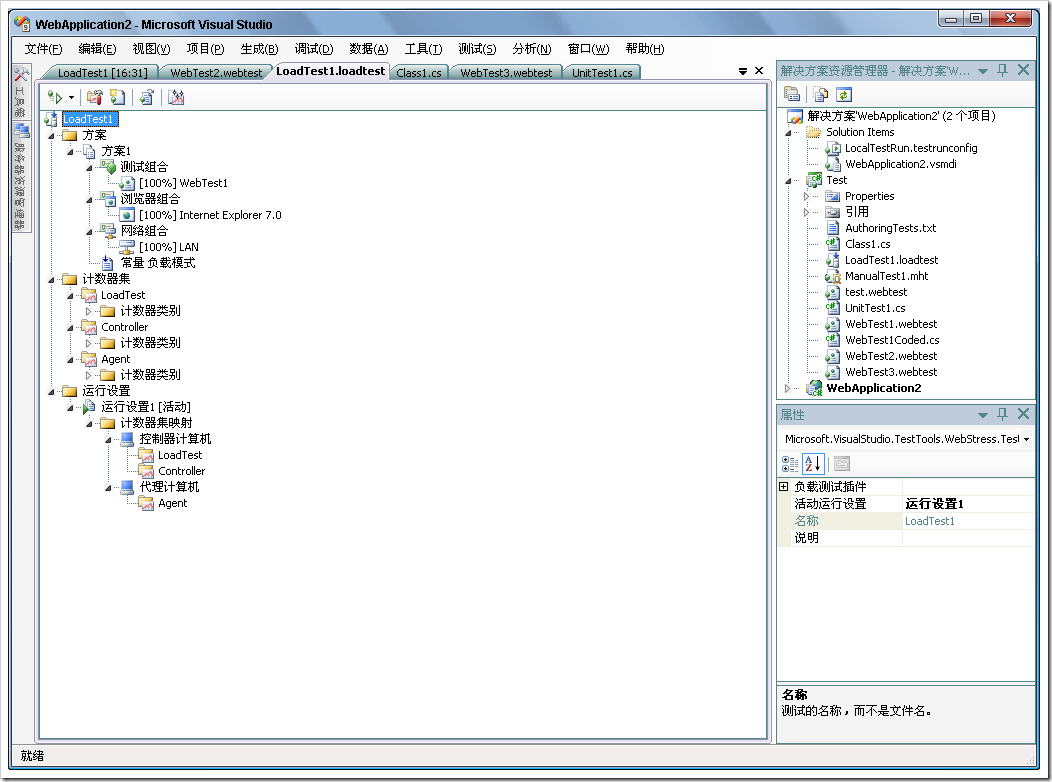1052x782 pixels.
Task: Open the 测试(S) menu
Action: tap(477, 48)
